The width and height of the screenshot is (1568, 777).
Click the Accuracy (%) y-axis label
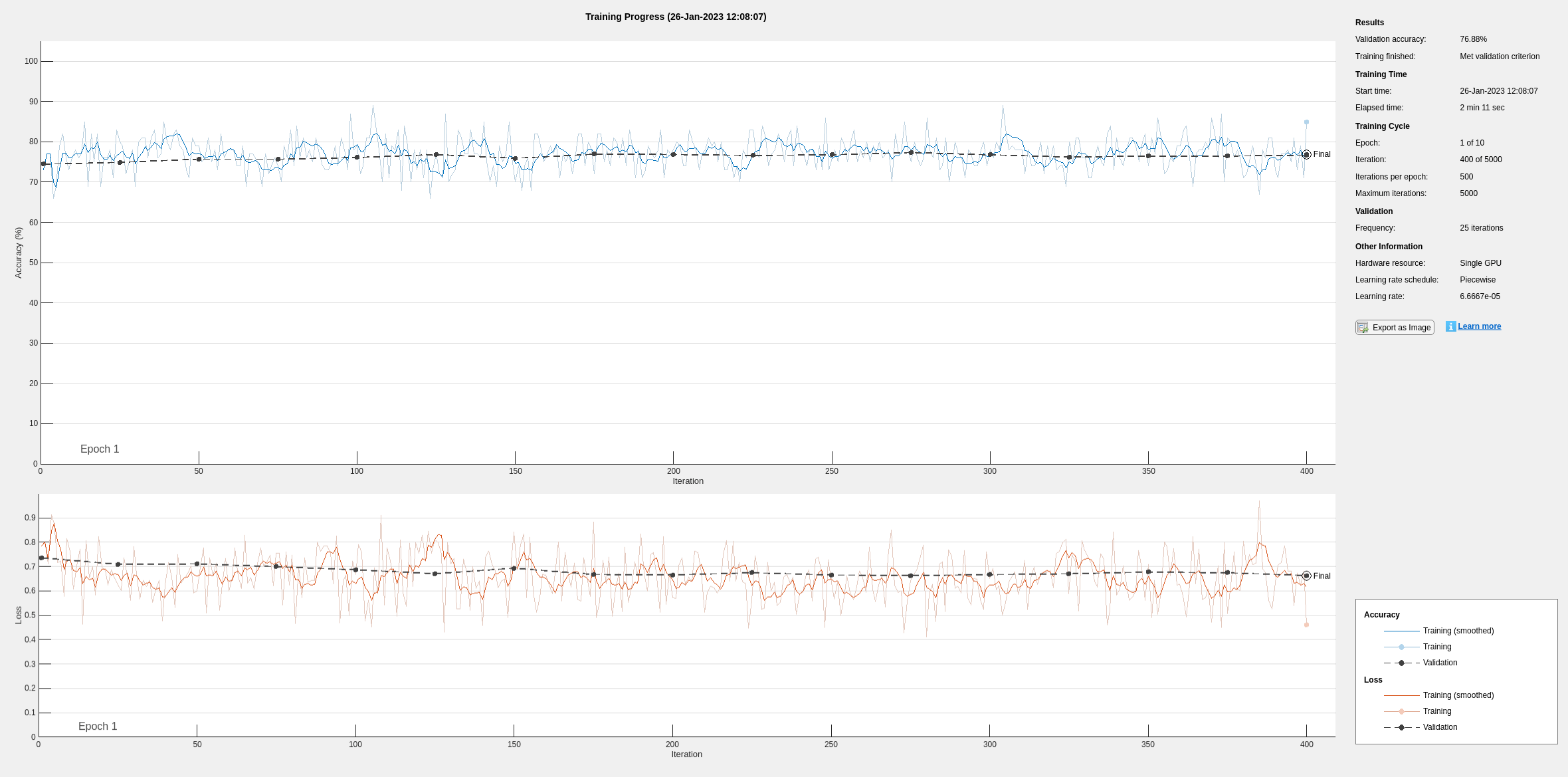pyautogui.click(x=19, y=253)
